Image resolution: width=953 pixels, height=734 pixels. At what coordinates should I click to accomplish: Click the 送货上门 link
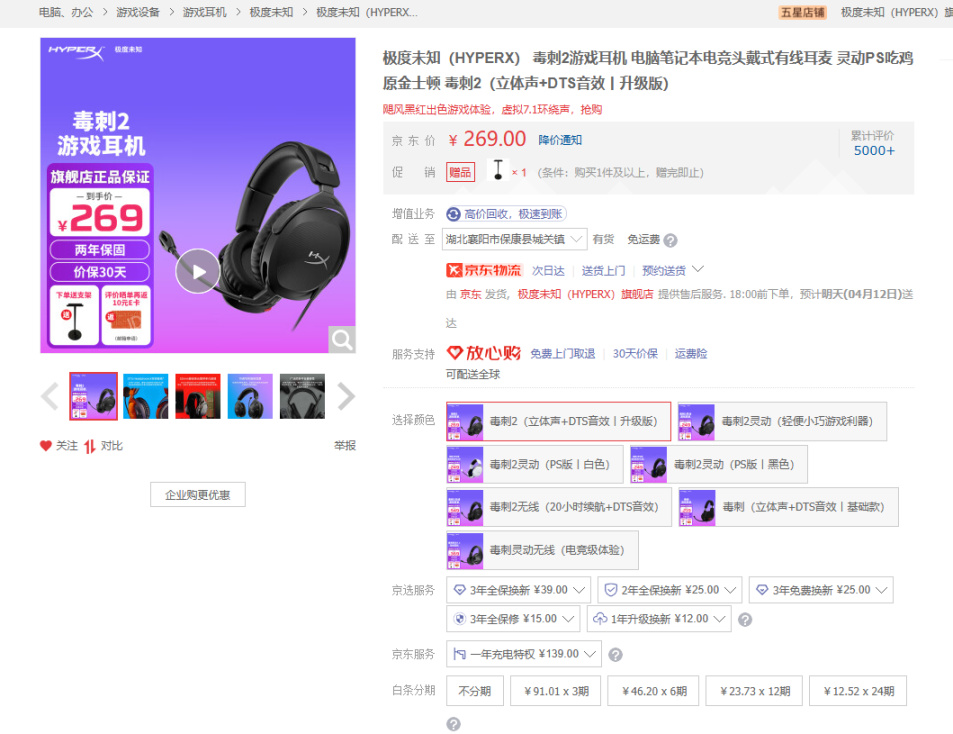coord(603,270)
